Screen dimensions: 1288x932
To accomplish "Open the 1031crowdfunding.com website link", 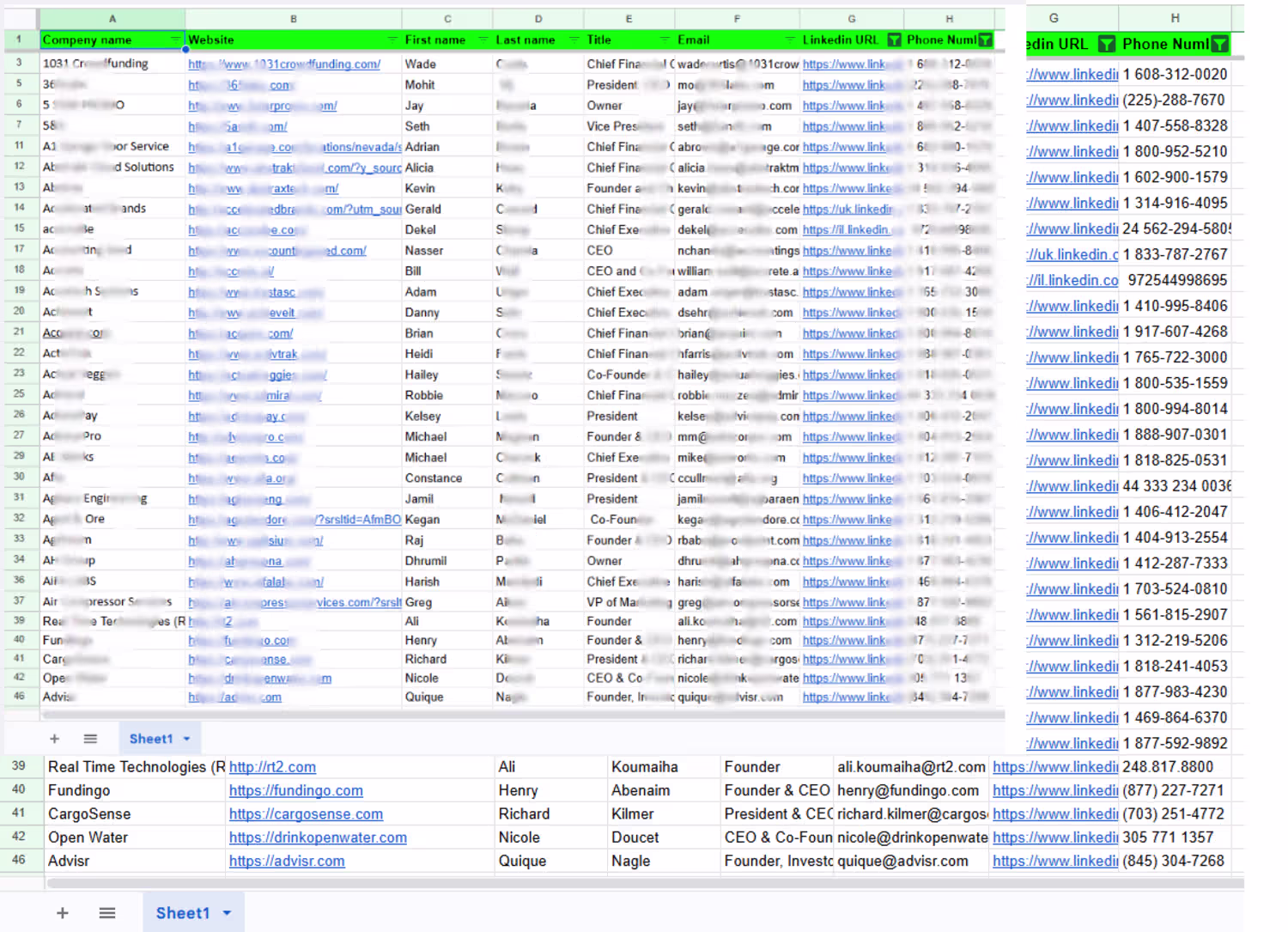I will [284, 64].
